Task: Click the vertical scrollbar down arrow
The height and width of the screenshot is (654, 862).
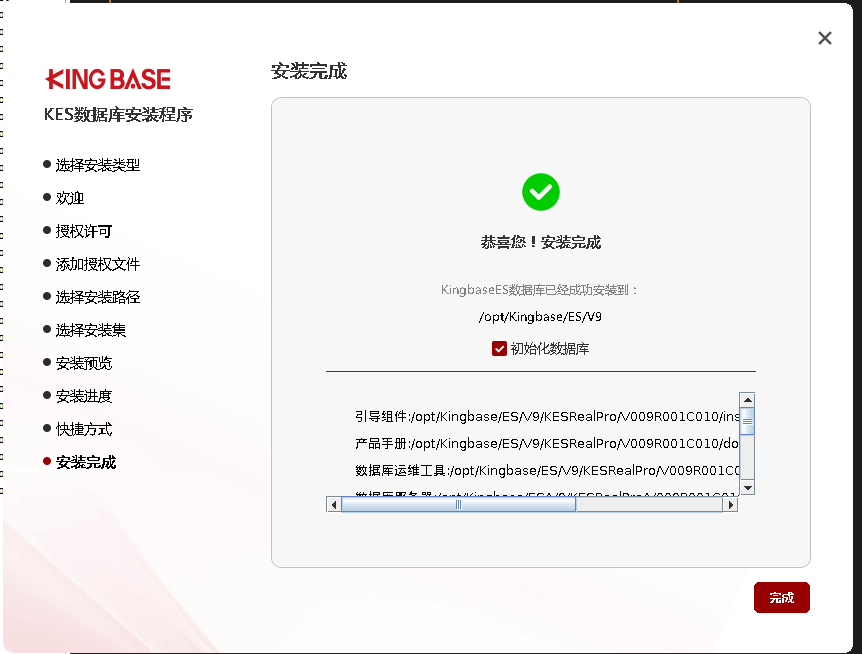Action: click(747, 487)
